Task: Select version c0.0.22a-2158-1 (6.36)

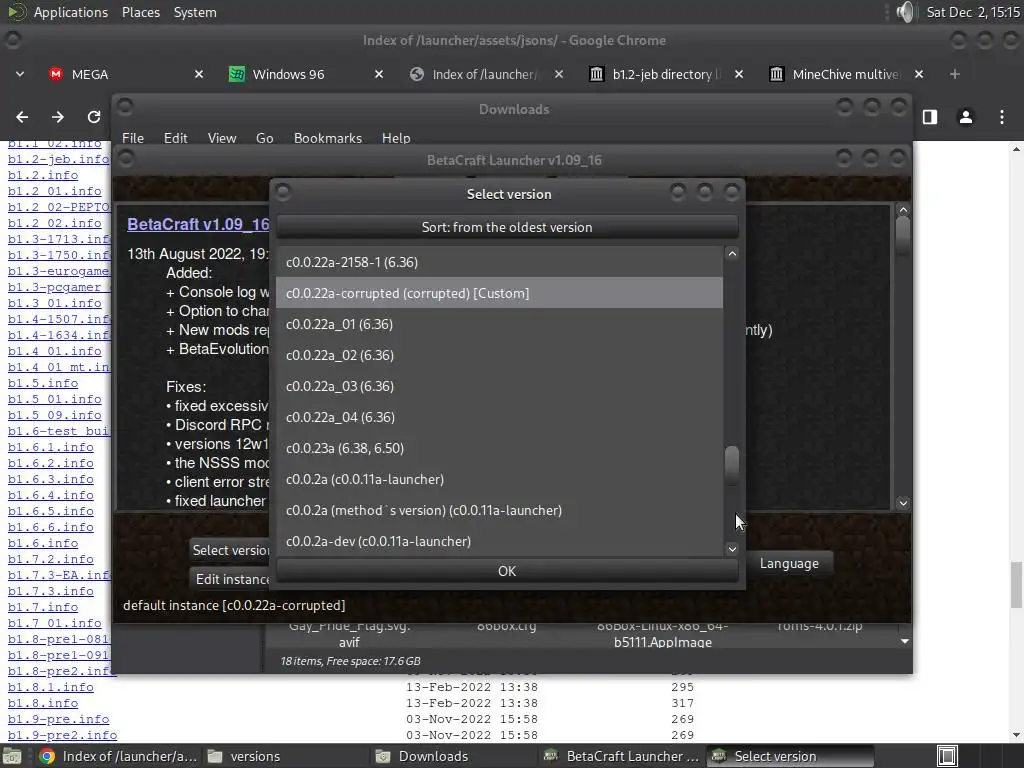Action: point(500,263)
